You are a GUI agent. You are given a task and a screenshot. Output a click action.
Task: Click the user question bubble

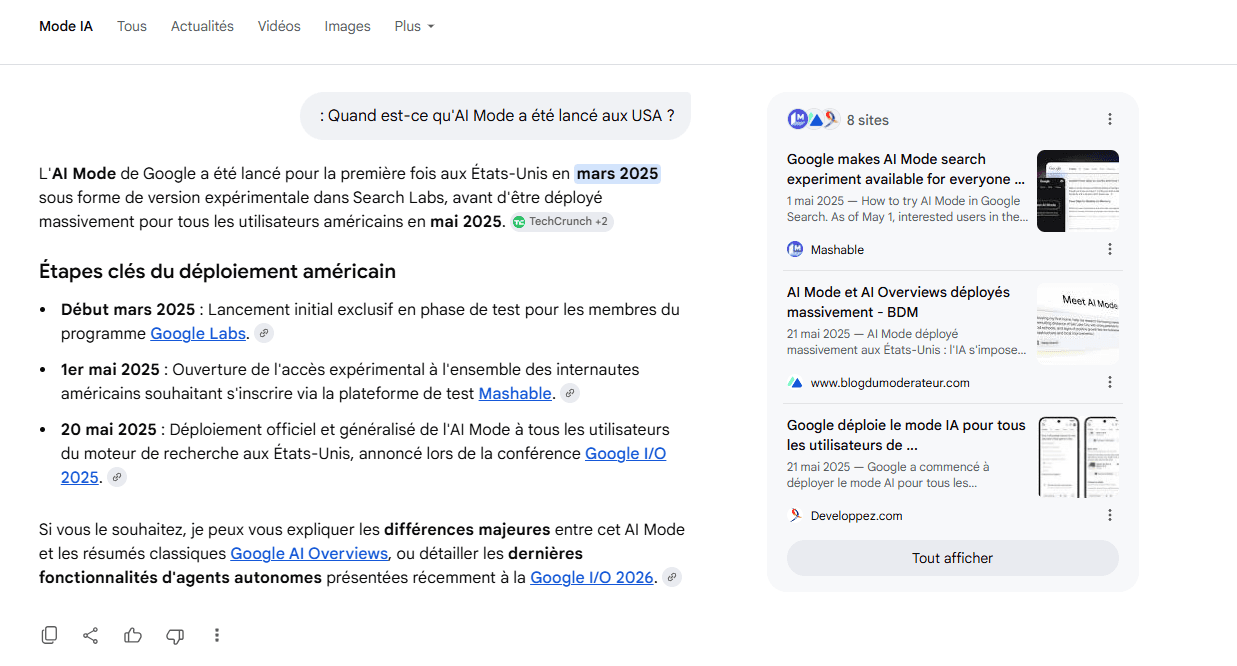click(x=496, y=116)
